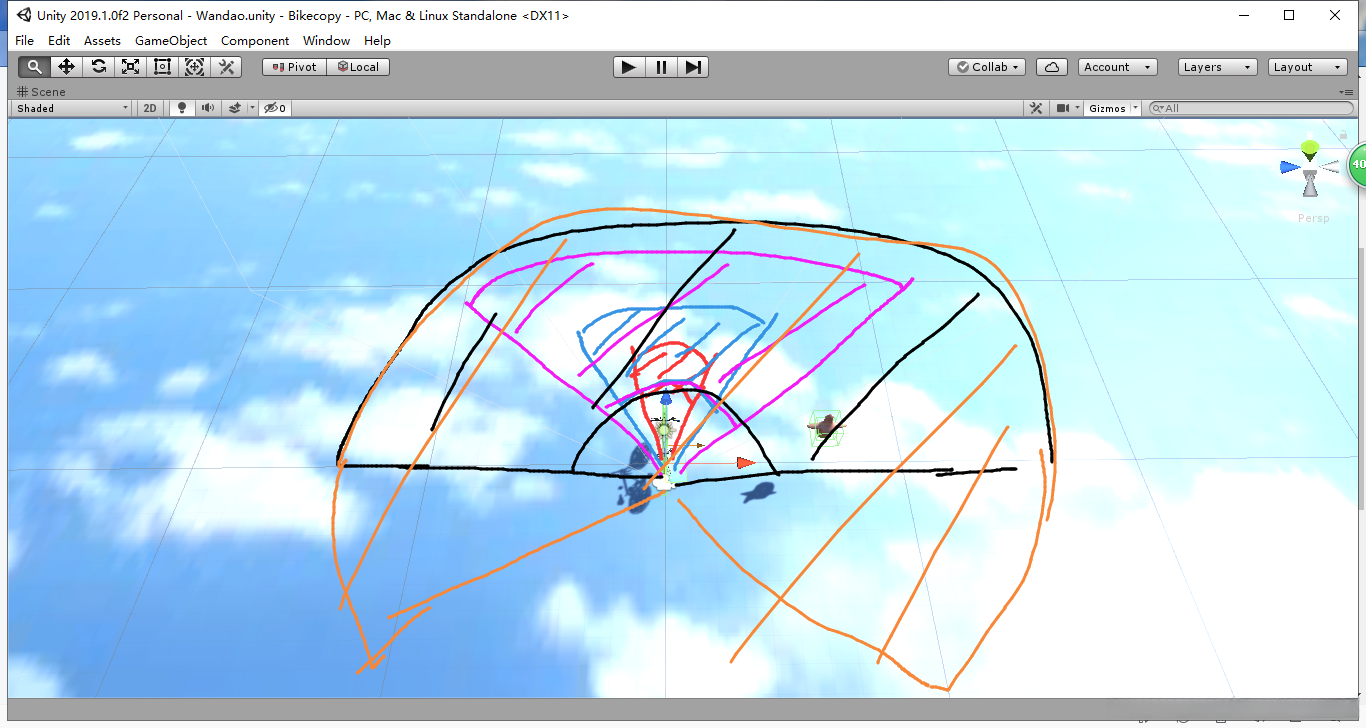Step forward one frame

click(x=693, y=67)
